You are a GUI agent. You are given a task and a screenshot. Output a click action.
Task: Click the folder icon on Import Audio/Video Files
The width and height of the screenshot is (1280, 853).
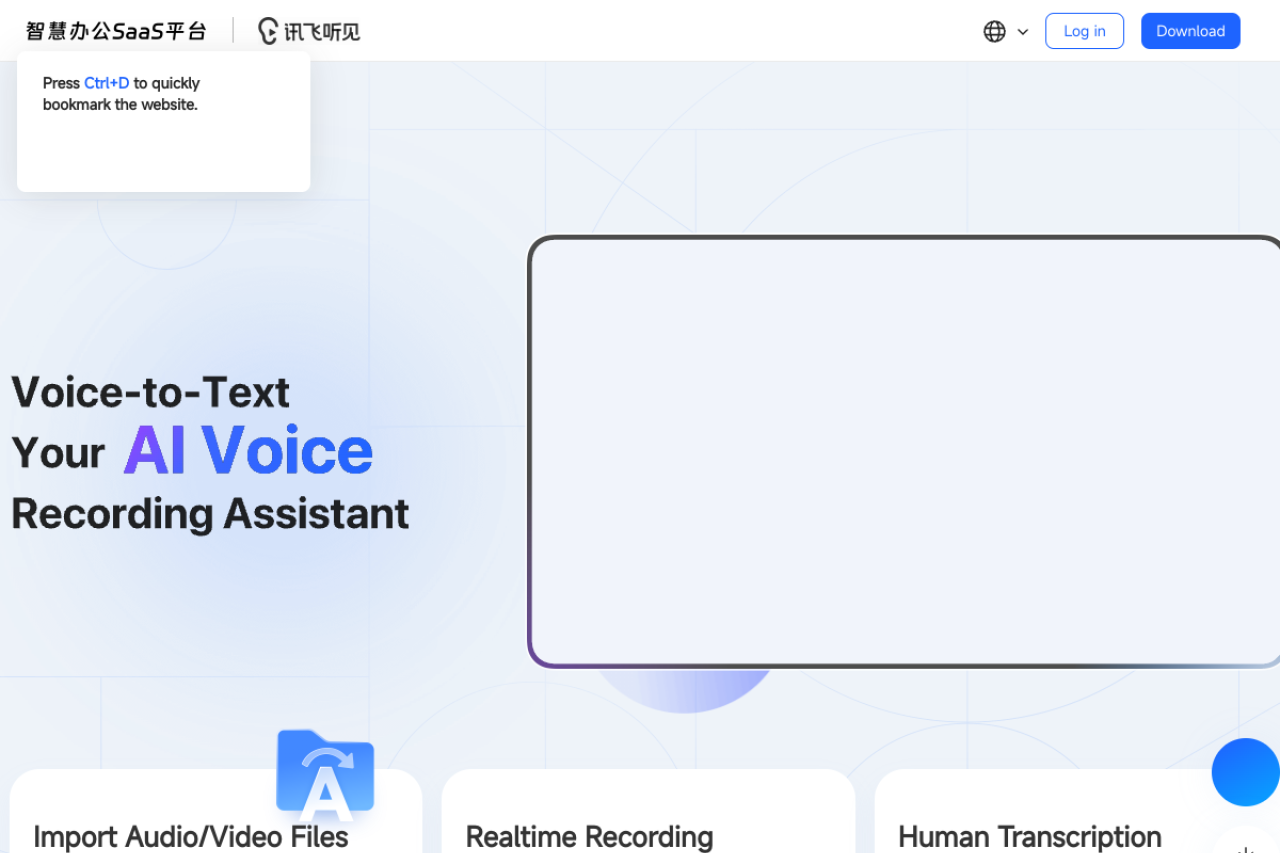(x=325, y=775)
